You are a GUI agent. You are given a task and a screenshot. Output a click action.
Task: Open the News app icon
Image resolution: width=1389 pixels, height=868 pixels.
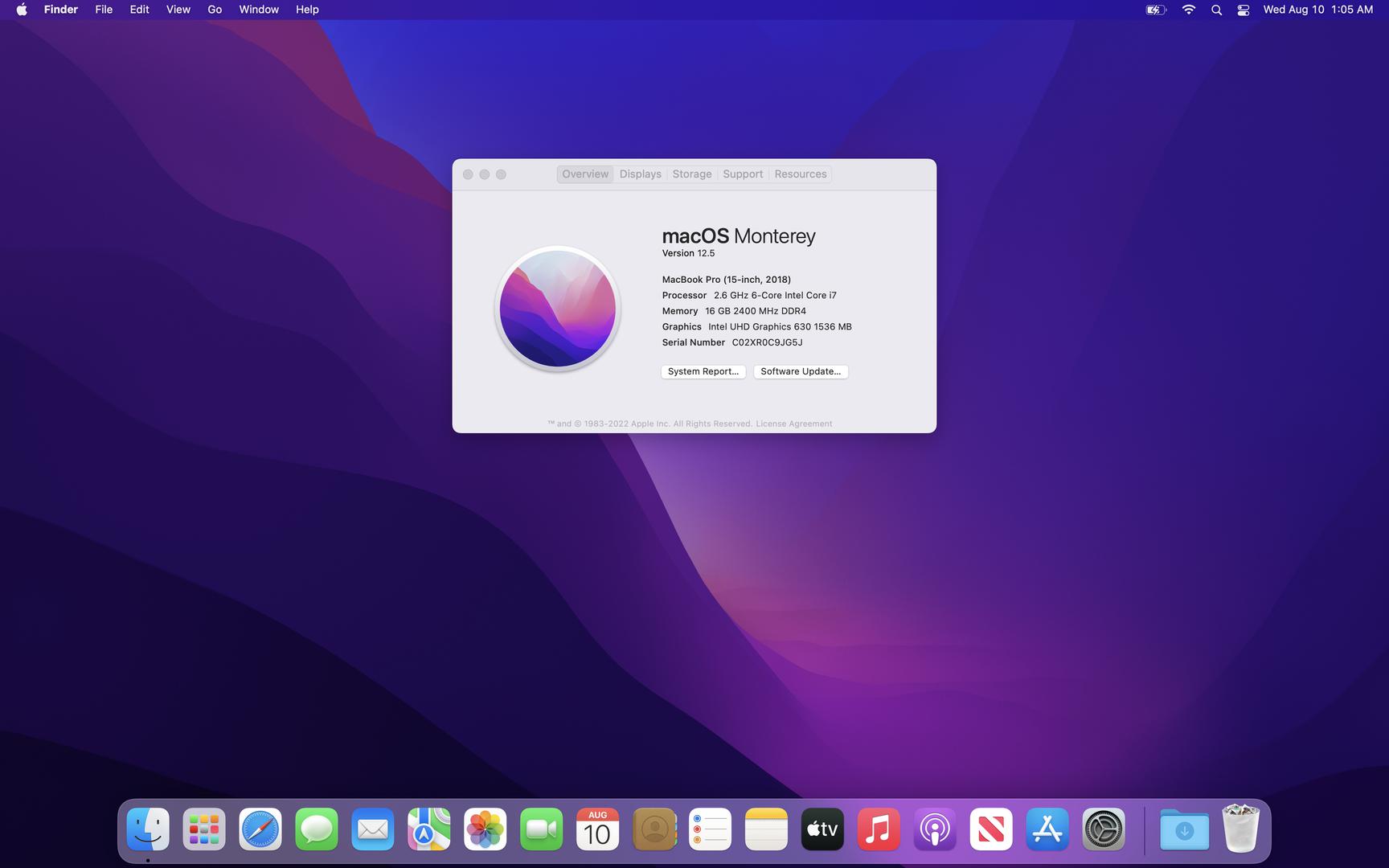pos(991,829)
